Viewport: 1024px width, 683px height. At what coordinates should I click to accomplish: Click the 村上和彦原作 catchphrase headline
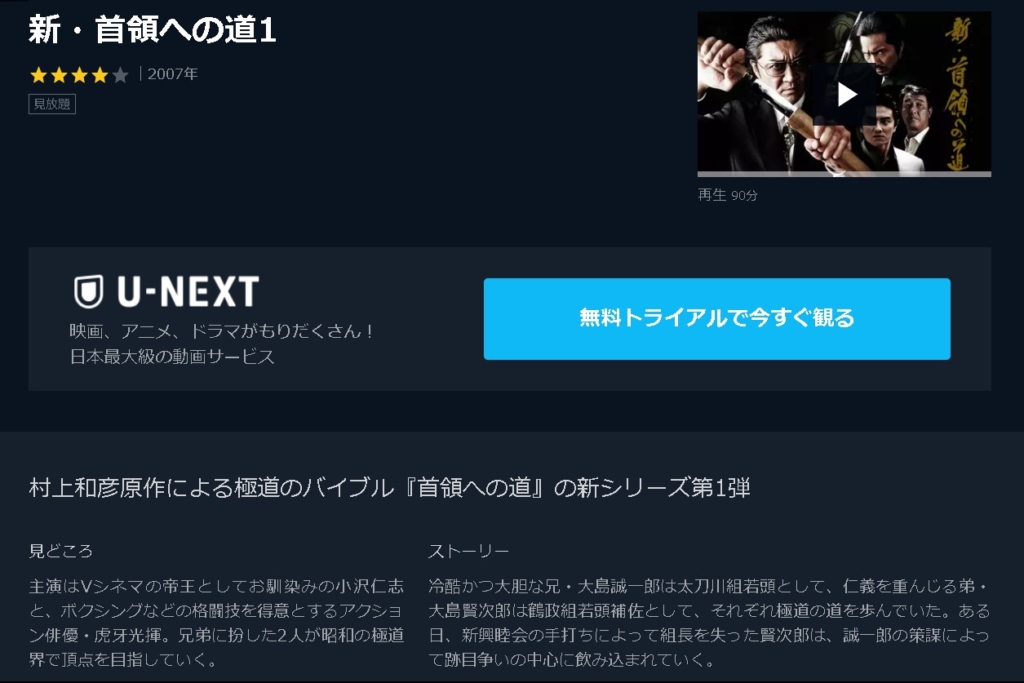click(x=389, y=488)
